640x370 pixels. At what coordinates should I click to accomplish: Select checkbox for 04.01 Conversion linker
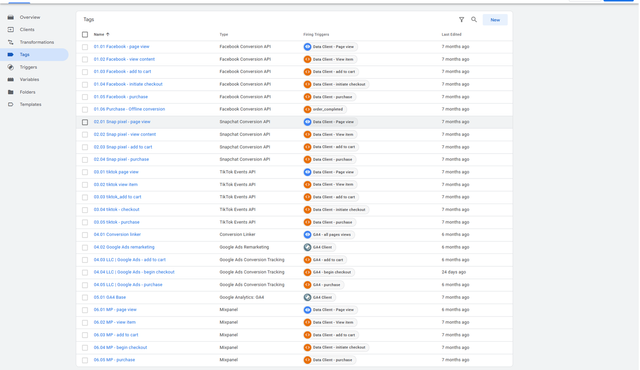[85, 235]
